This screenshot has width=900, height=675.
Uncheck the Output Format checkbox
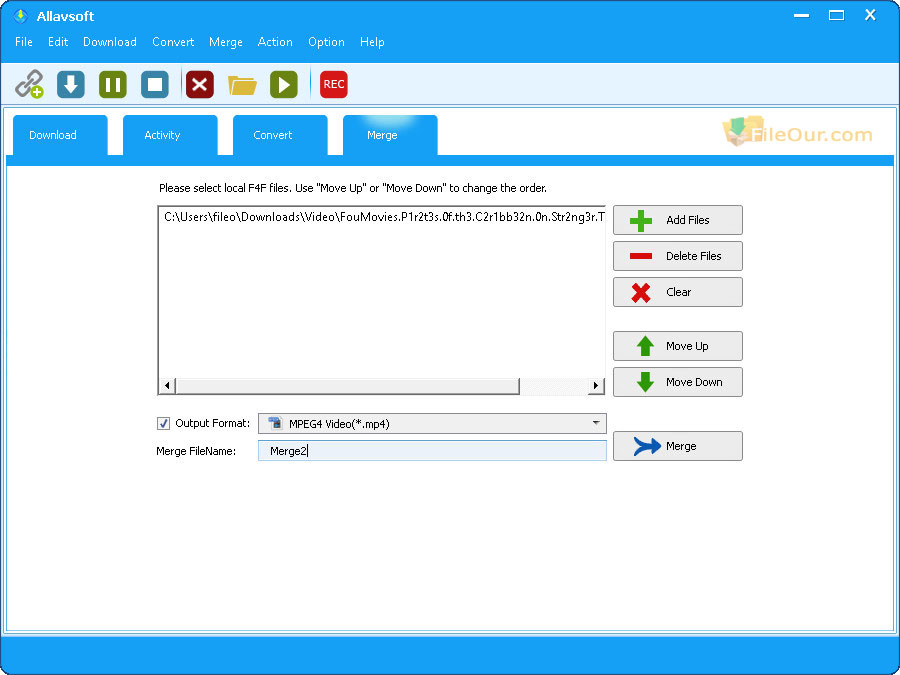[164, 424]
